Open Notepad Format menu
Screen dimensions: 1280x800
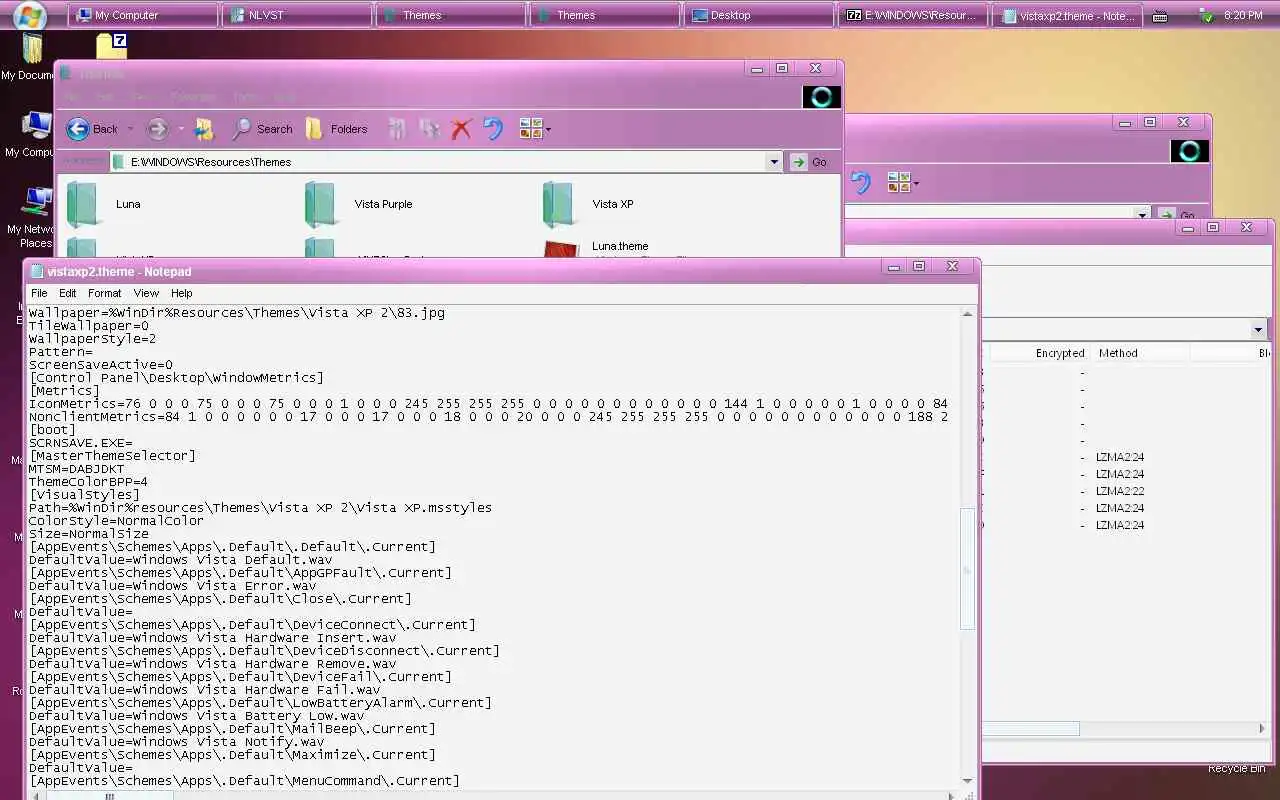[104, 293]
